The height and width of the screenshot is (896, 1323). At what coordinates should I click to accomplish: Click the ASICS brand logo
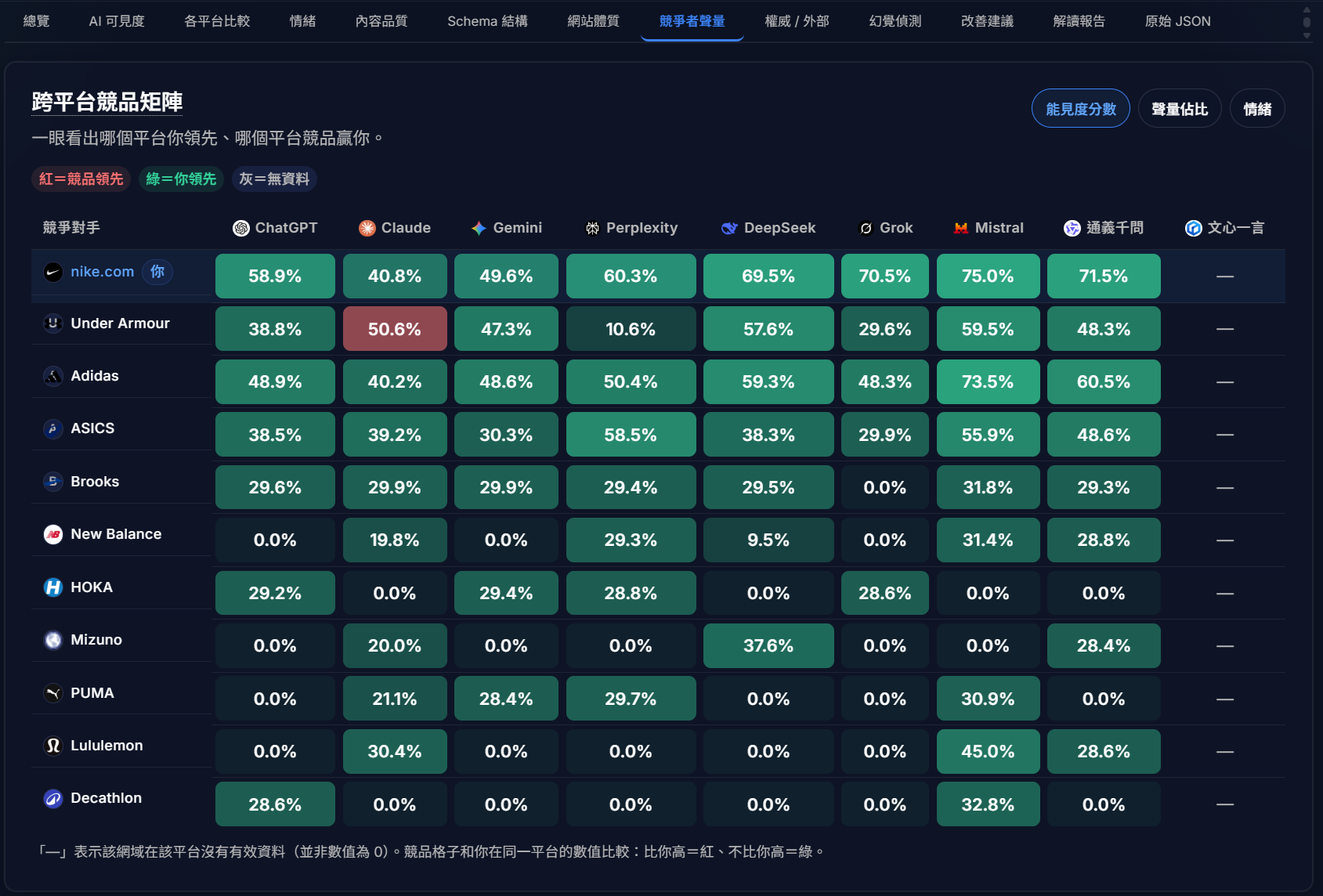point(53,428)
